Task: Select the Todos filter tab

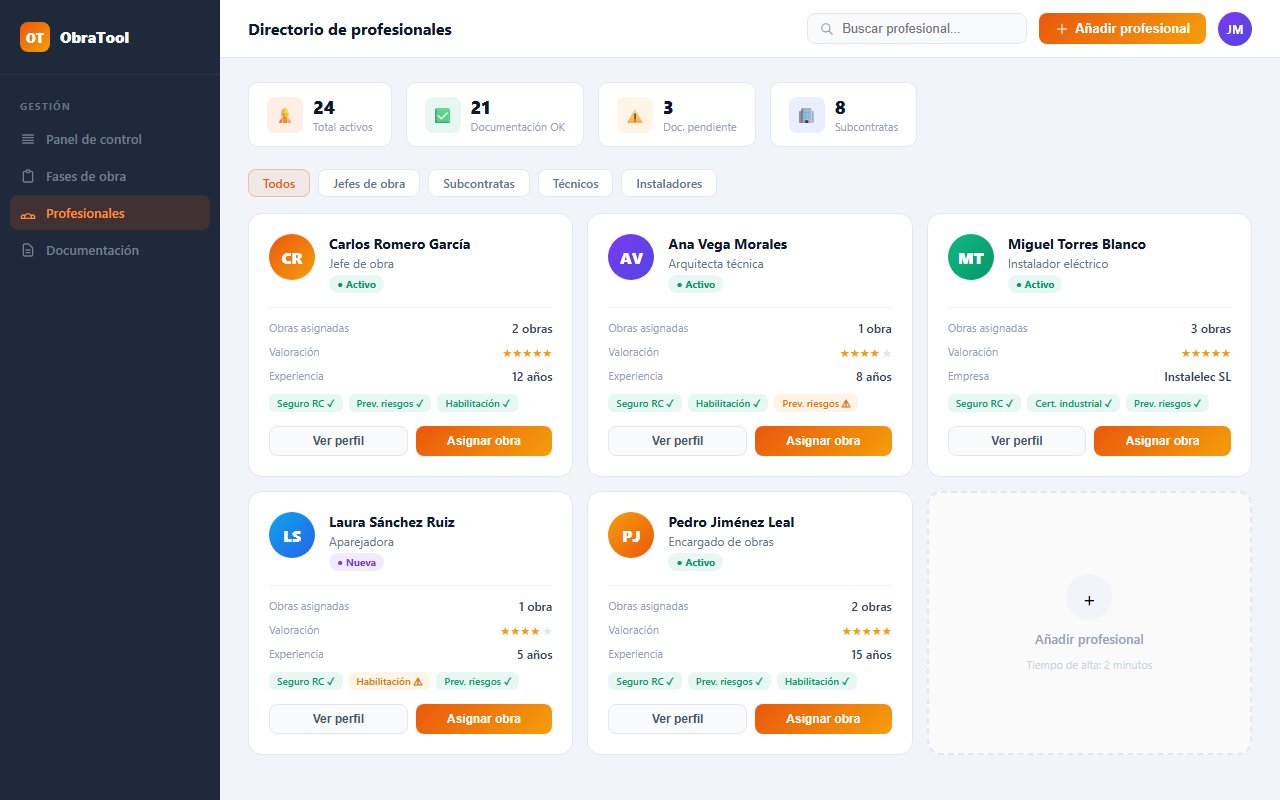Action: coord(279,183)
